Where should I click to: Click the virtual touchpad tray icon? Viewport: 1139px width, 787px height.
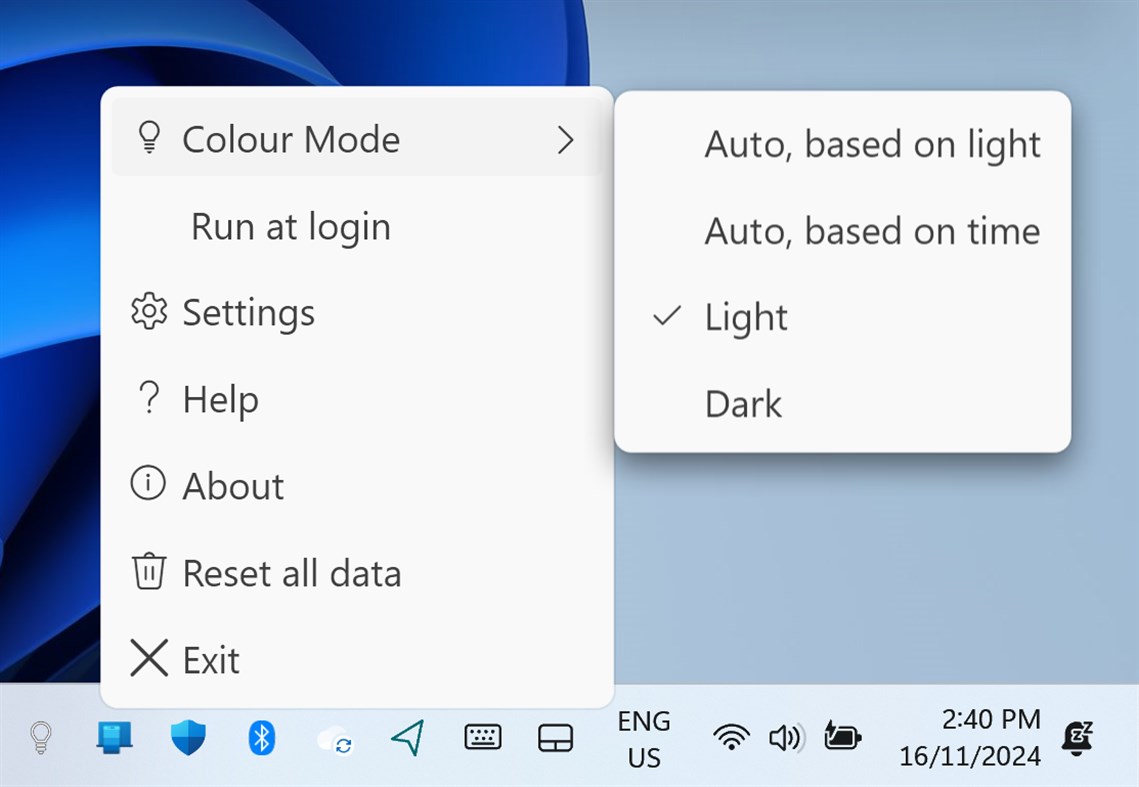pos(555,738)
